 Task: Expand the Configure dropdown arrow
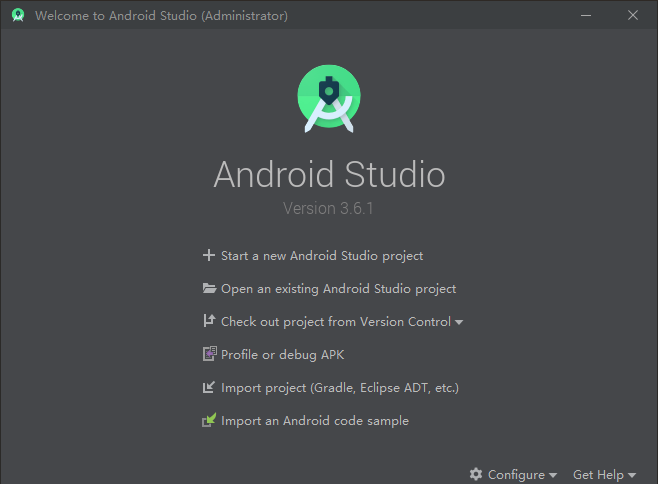coord(553,476)
